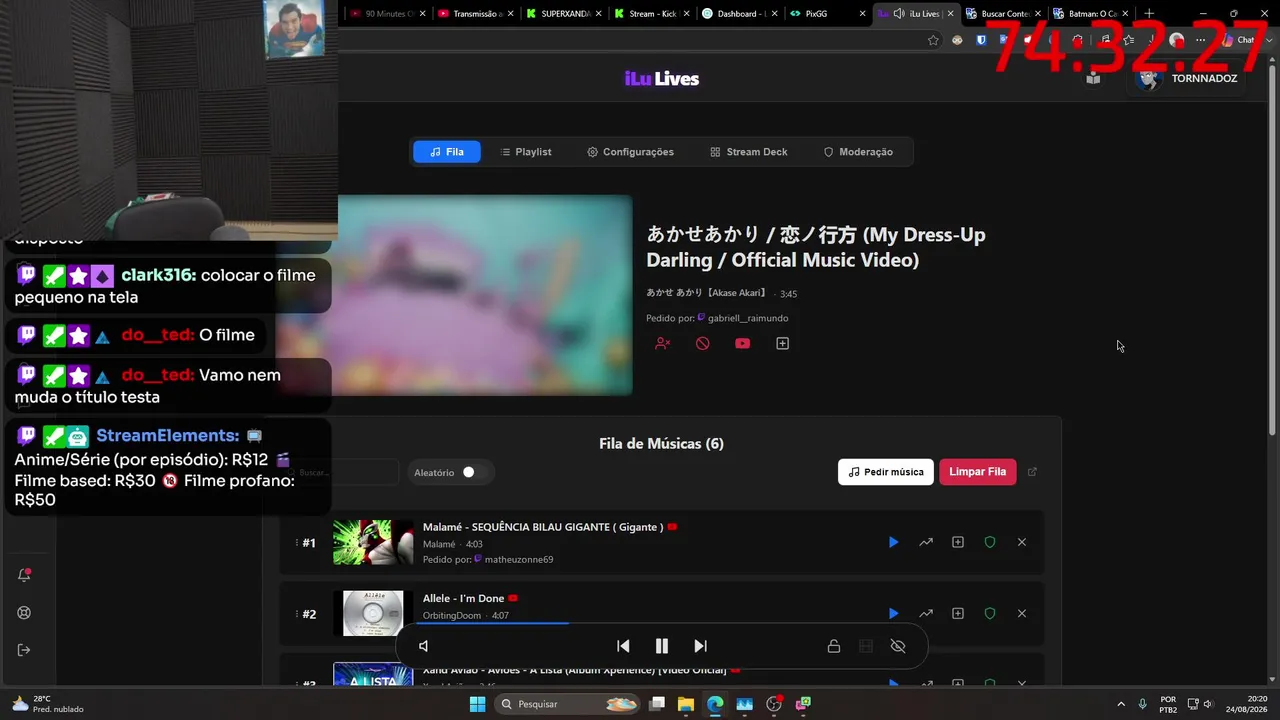Open notifications bell in sidebar
Image resolution: width=1280 pixels, height=720 pixels.
pyautogui.click(x=25, y=575)
